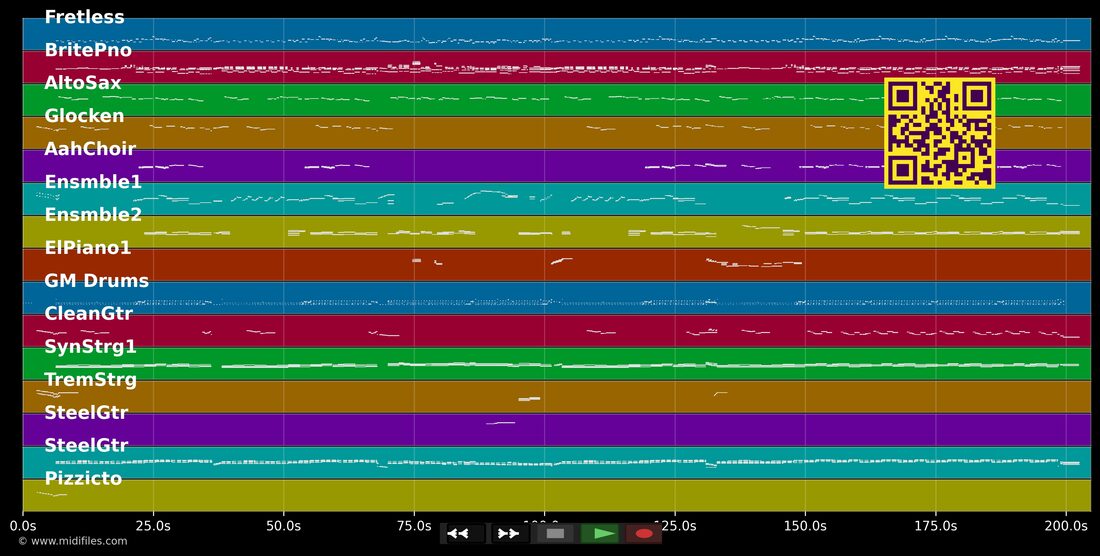
Task: Click the 150.0s time axis label
Action: pos(805,525)
